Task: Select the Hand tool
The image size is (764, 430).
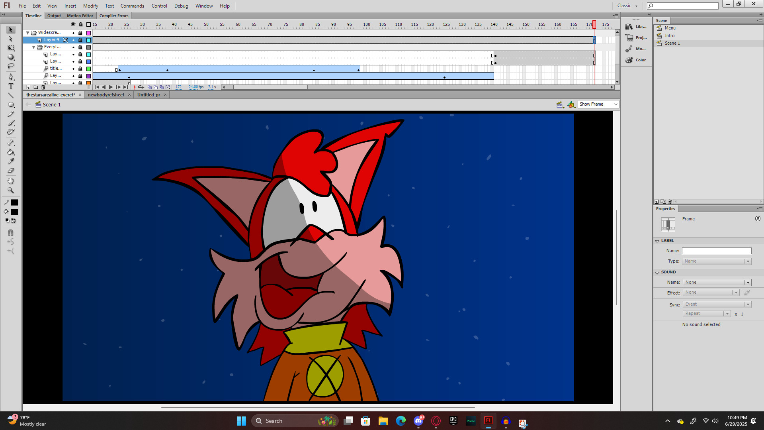Action: 10,181
